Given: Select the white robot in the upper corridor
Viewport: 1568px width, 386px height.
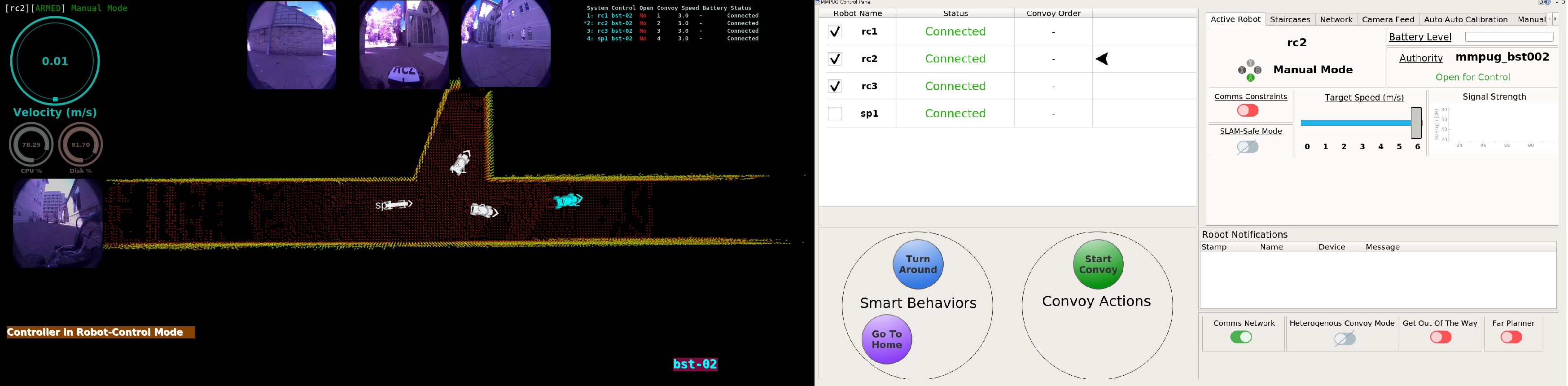Looking at the screenshot, I should coord(461,162).
